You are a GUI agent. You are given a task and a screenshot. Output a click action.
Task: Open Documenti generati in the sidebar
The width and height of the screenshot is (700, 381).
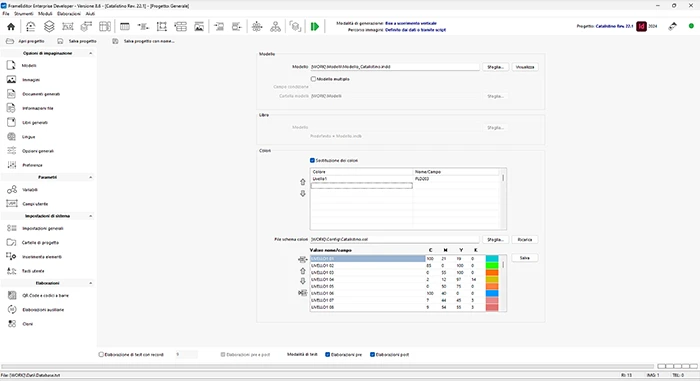click(x=41, y=94)
